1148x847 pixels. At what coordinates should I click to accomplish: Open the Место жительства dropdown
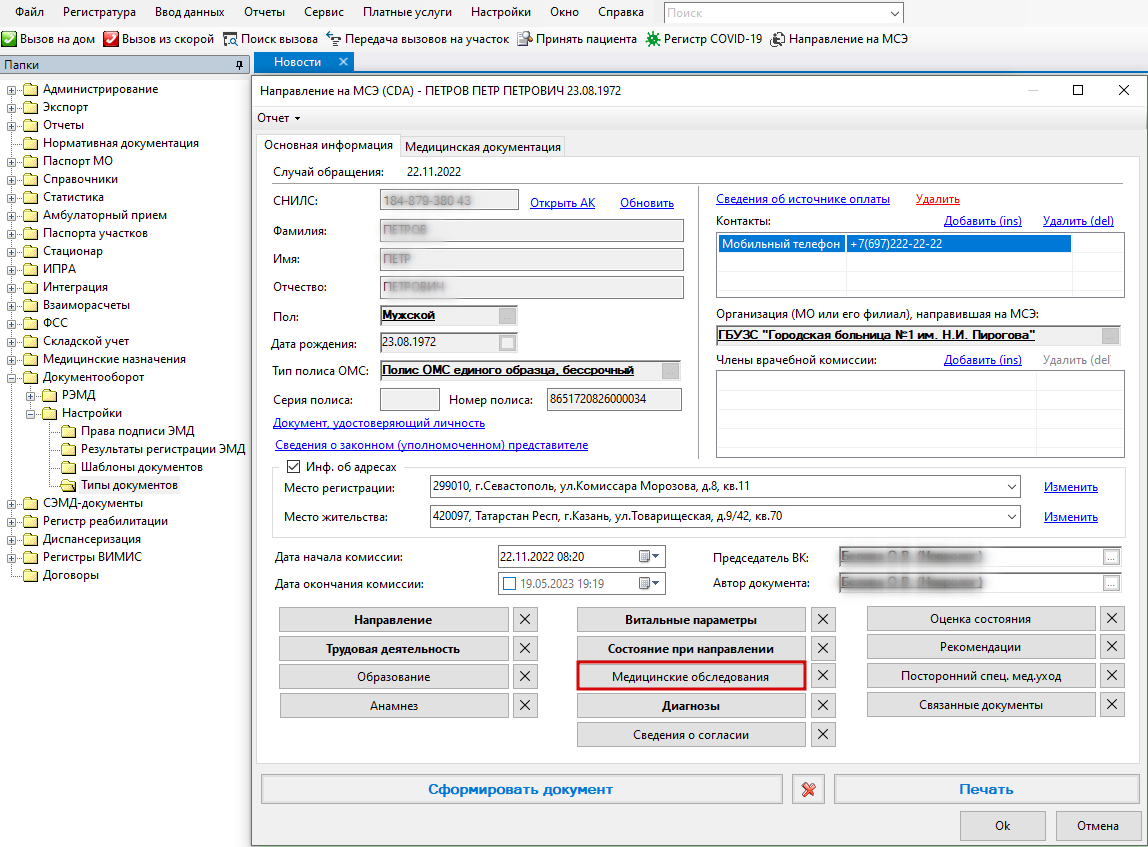1011,516
